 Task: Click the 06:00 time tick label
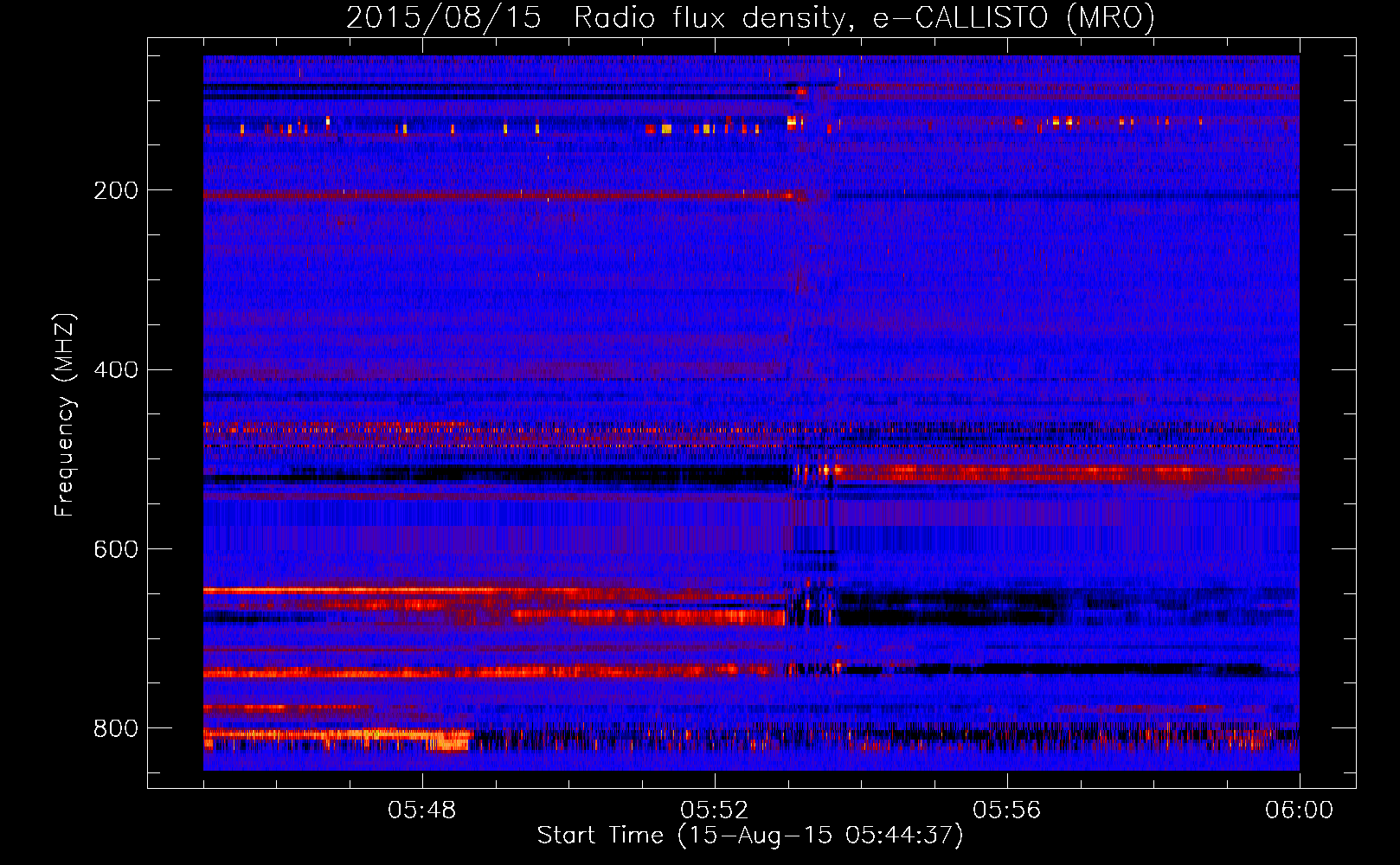coord(1299,811)
